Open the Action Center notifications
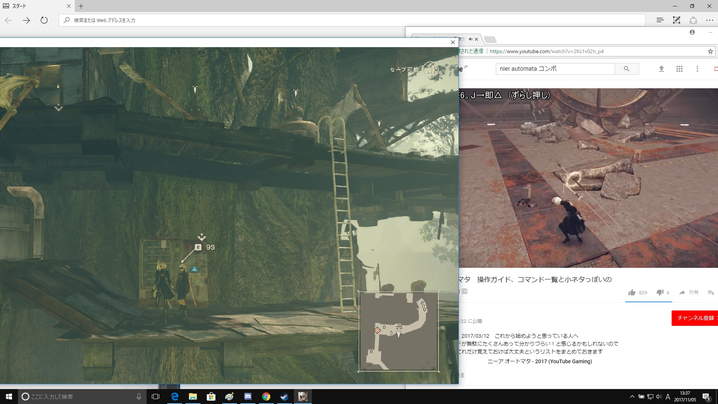The image size is (718, 404). (707, 397)
